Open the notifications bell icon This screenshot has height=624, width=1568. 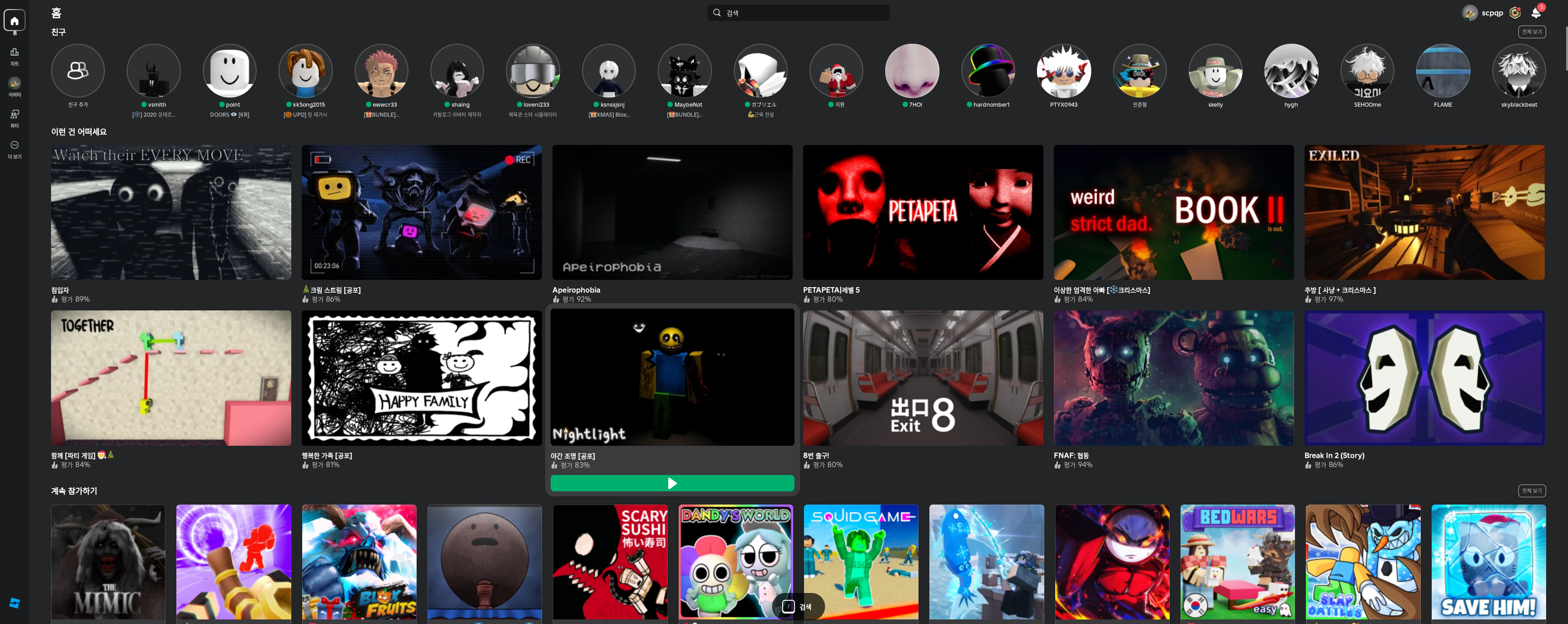tap(1536, 13)
